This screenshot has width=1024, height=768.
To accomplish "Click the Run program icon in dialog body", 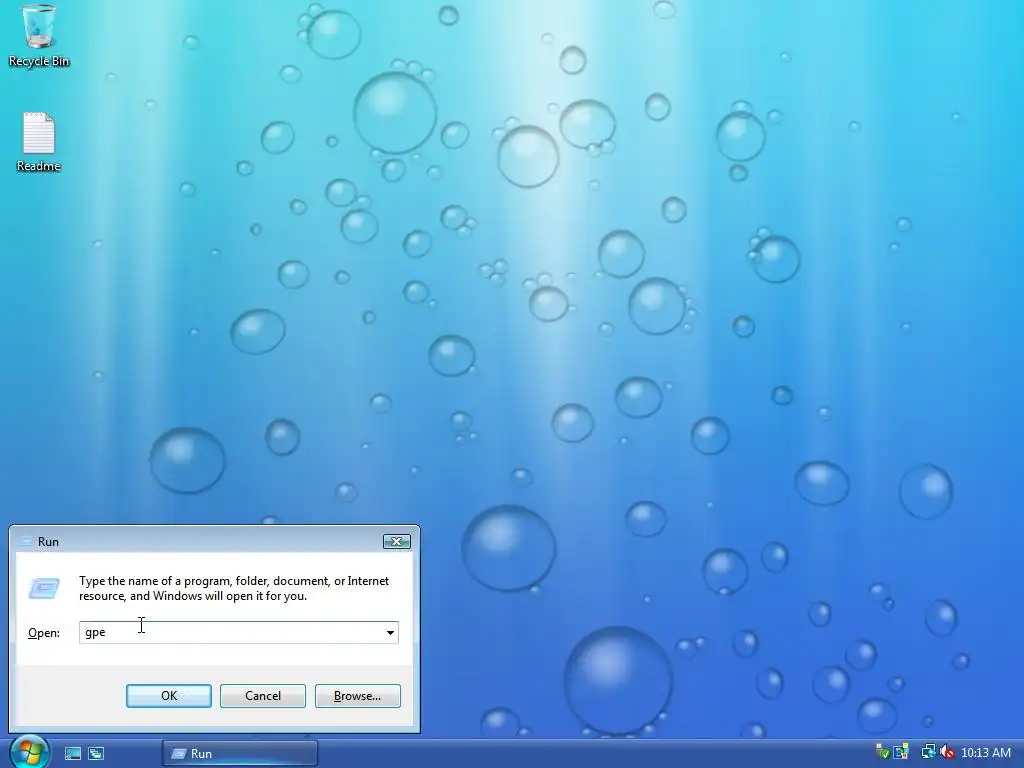I will 44,588.
